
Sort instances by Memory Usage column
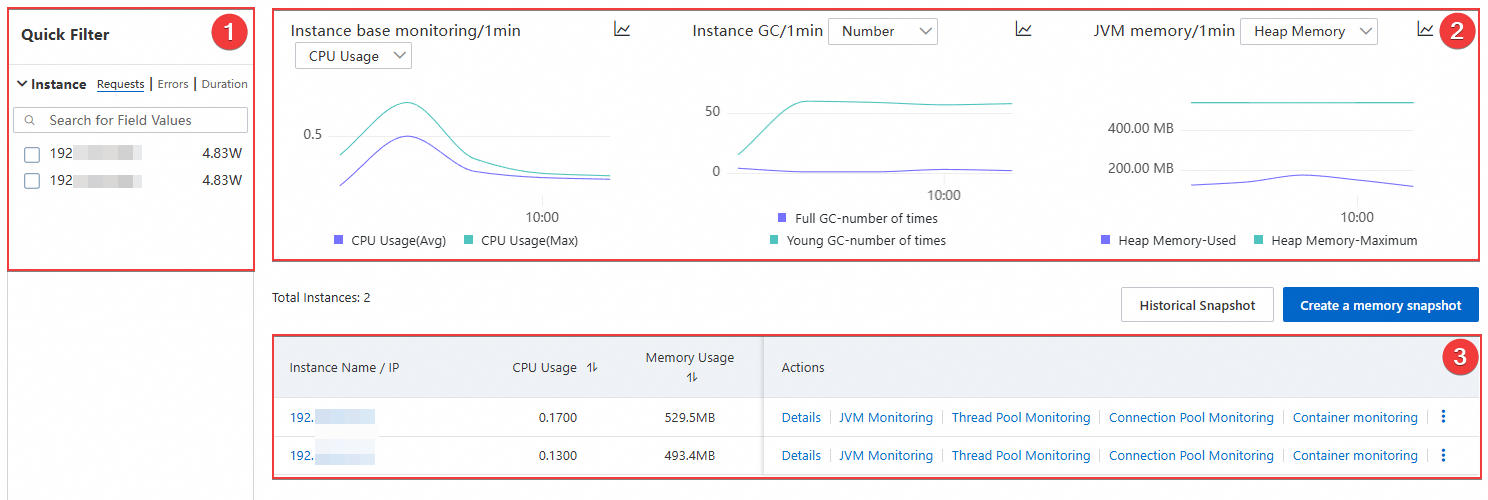690,377
